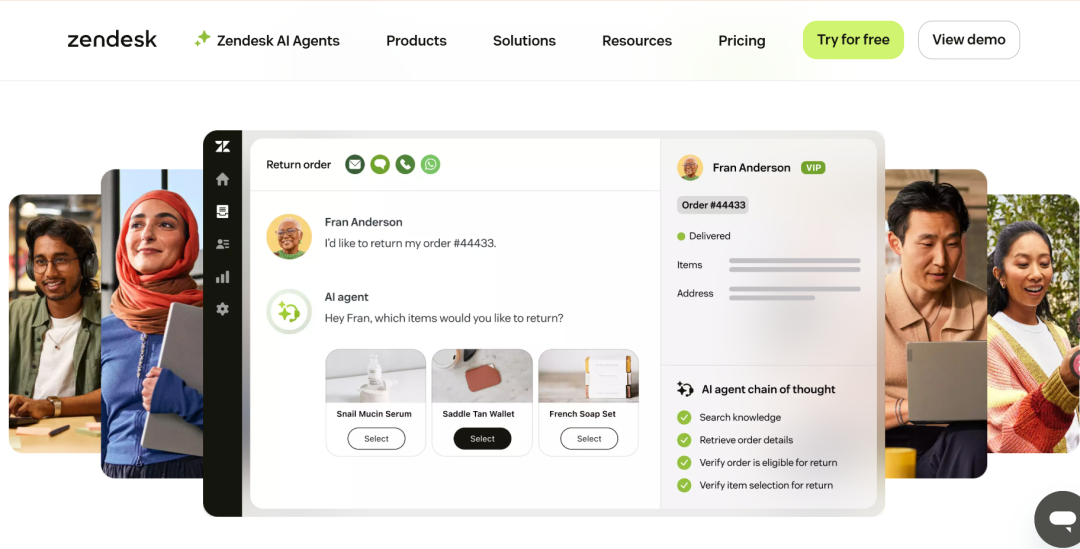Viewport: 1080px width, 549px height.
Task: Click the phone call channel icon
Action: 405,165
